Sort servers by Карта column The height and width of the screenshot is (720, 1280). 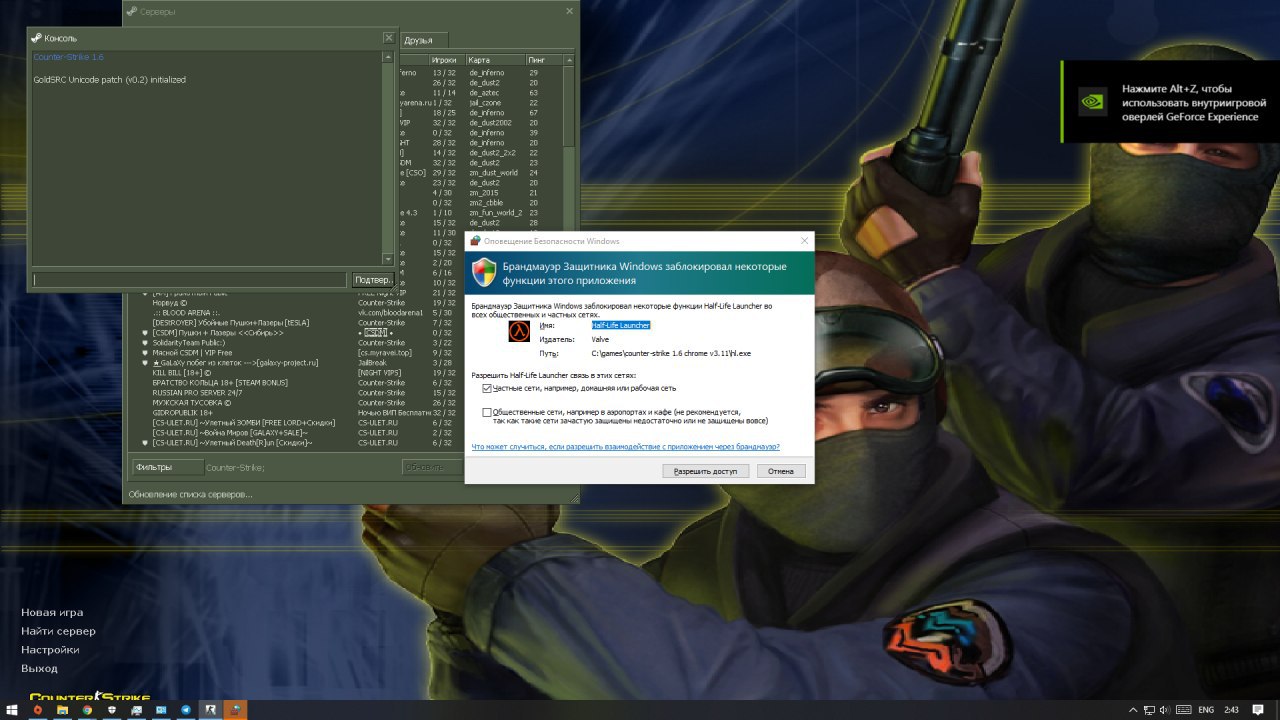tap(495, 61)
